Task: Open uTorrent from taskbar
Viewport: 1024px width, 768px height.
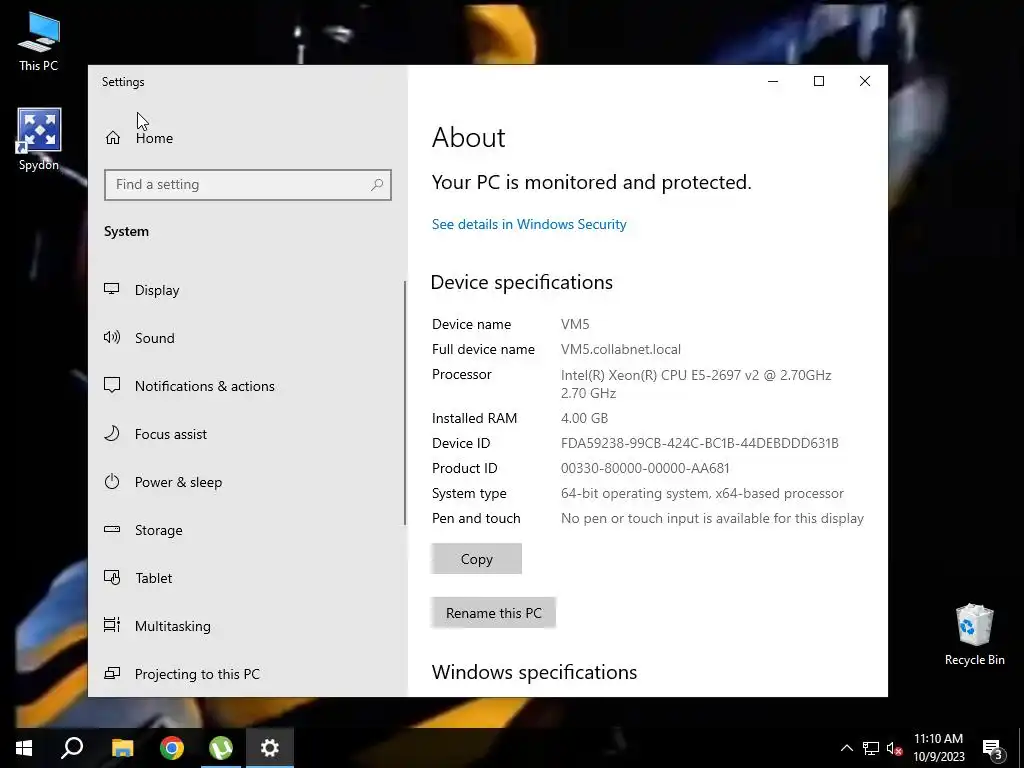Action: click(x=221, y=748)
